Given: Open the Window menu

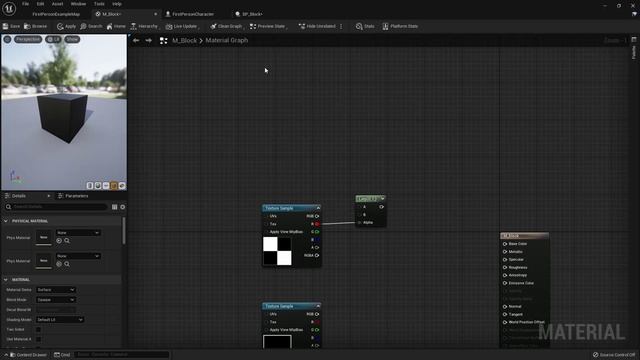Looking at the screenshot, I should pos(78,4).
